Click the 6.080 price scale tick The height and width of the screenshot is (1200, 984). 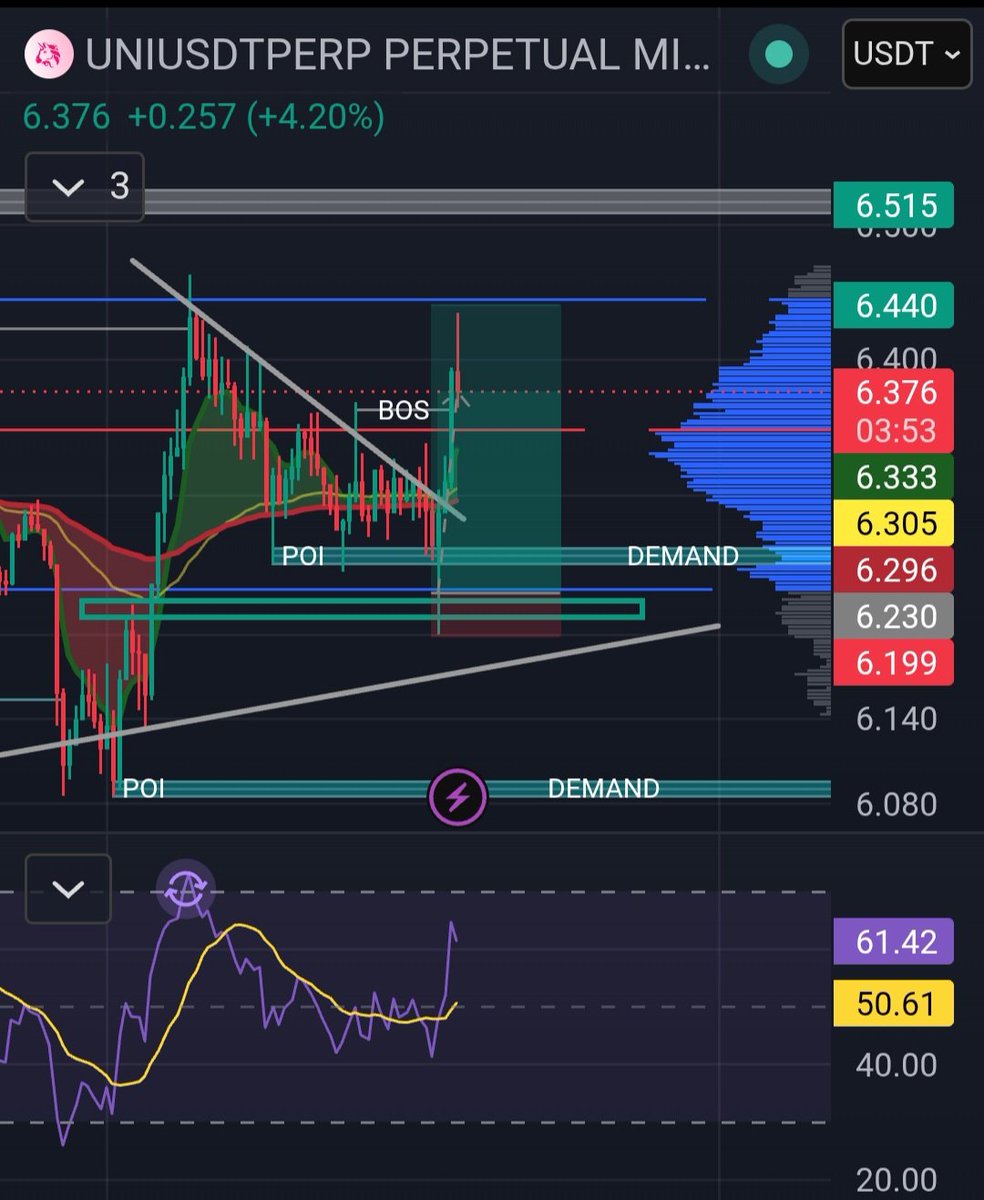click(896, 804)
